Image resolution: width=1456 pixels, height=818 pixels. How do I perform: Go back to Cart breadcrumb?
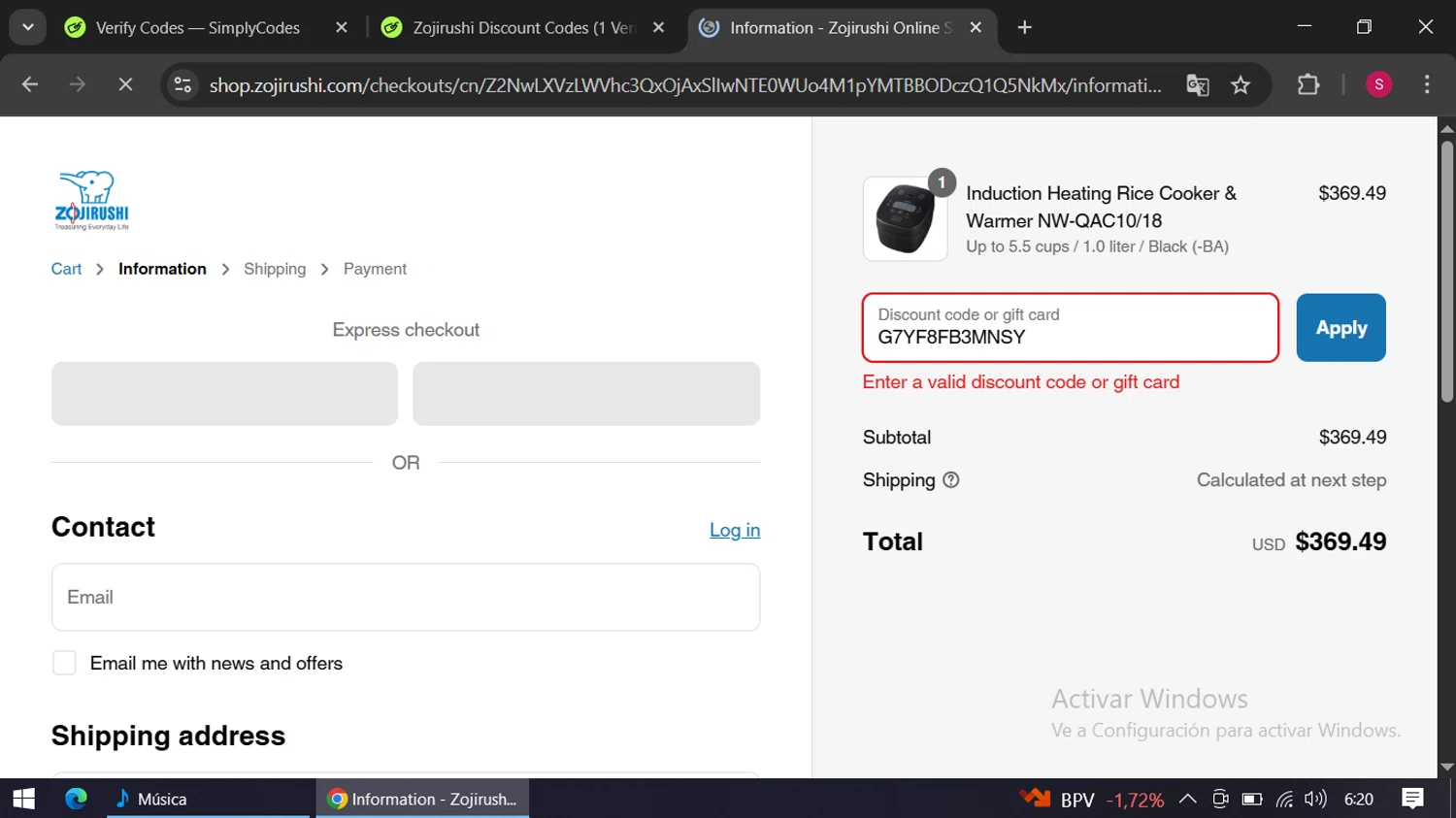pyautogui.click(x=66, y=269)
